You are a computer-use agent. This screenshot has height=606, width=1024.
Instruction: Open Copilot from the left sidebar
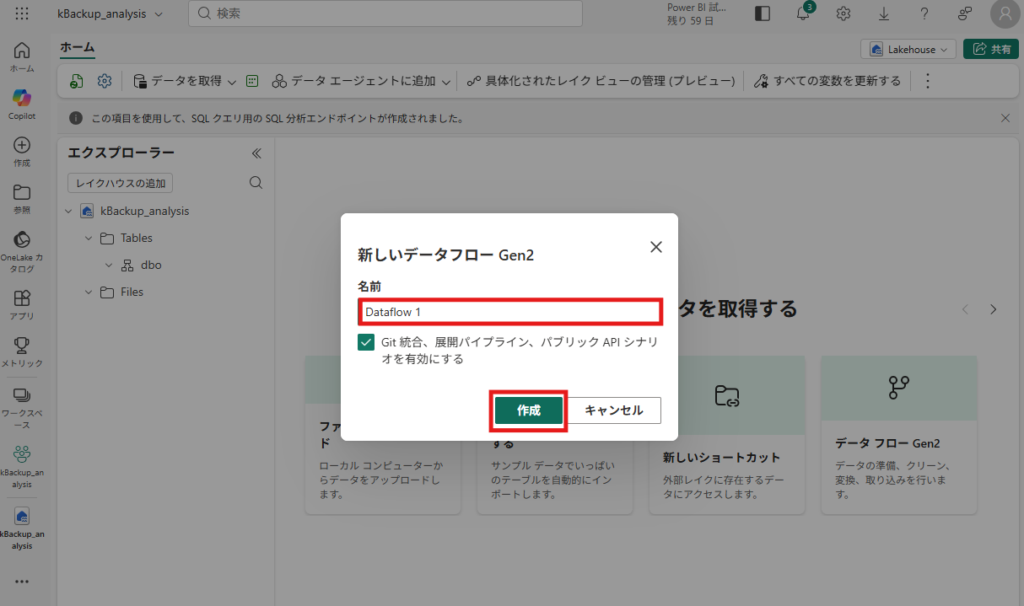point(22,98)
